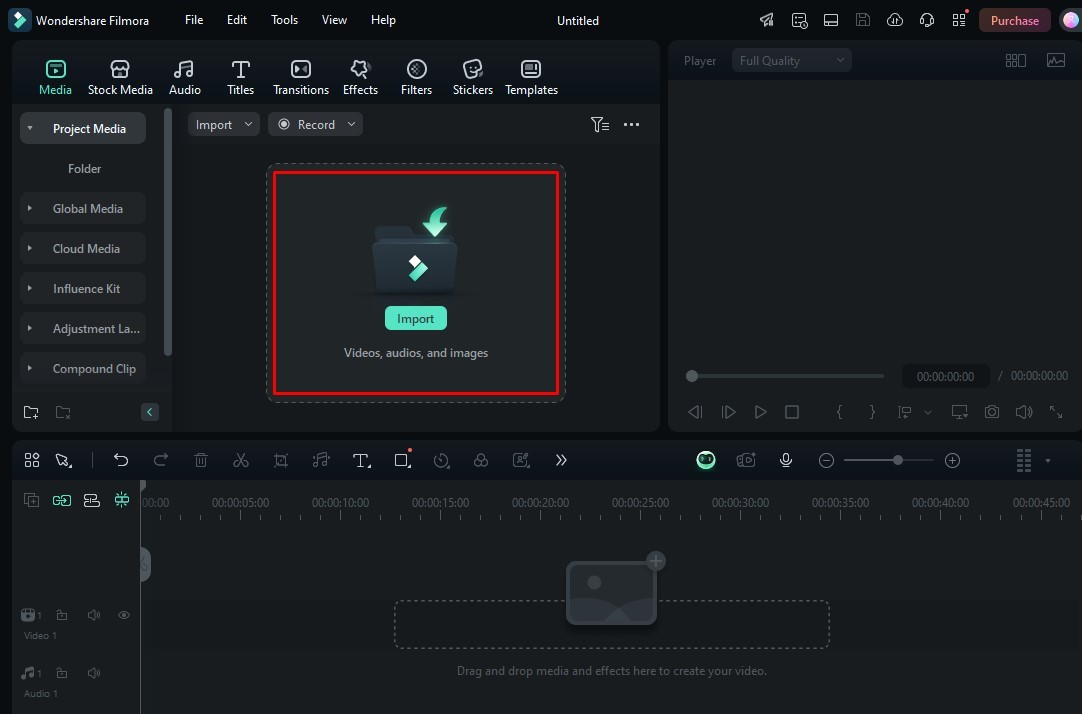1082x714 pixels.
Task: Click the split scissors icon in timeline toolbar
Action: (241, 460)
